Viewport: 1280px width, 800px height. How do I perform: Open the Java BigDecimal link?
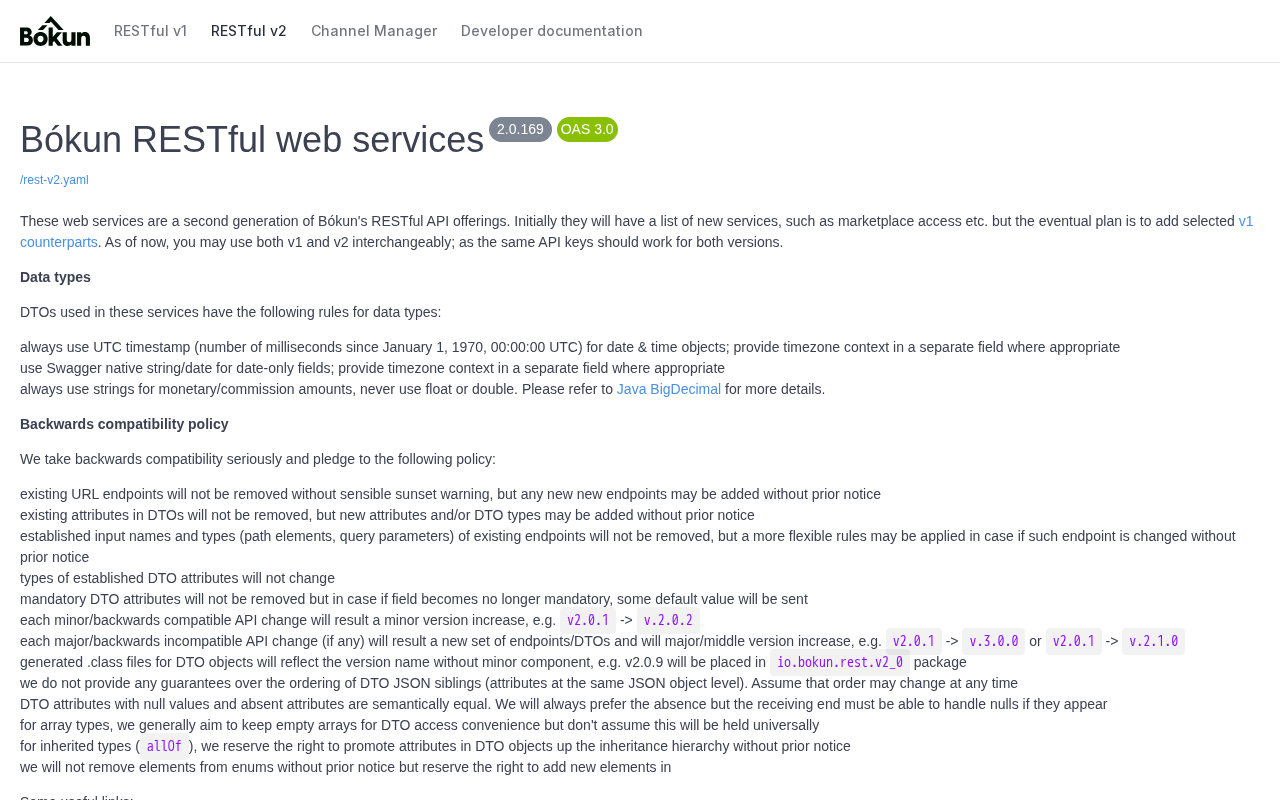point(669,389)
